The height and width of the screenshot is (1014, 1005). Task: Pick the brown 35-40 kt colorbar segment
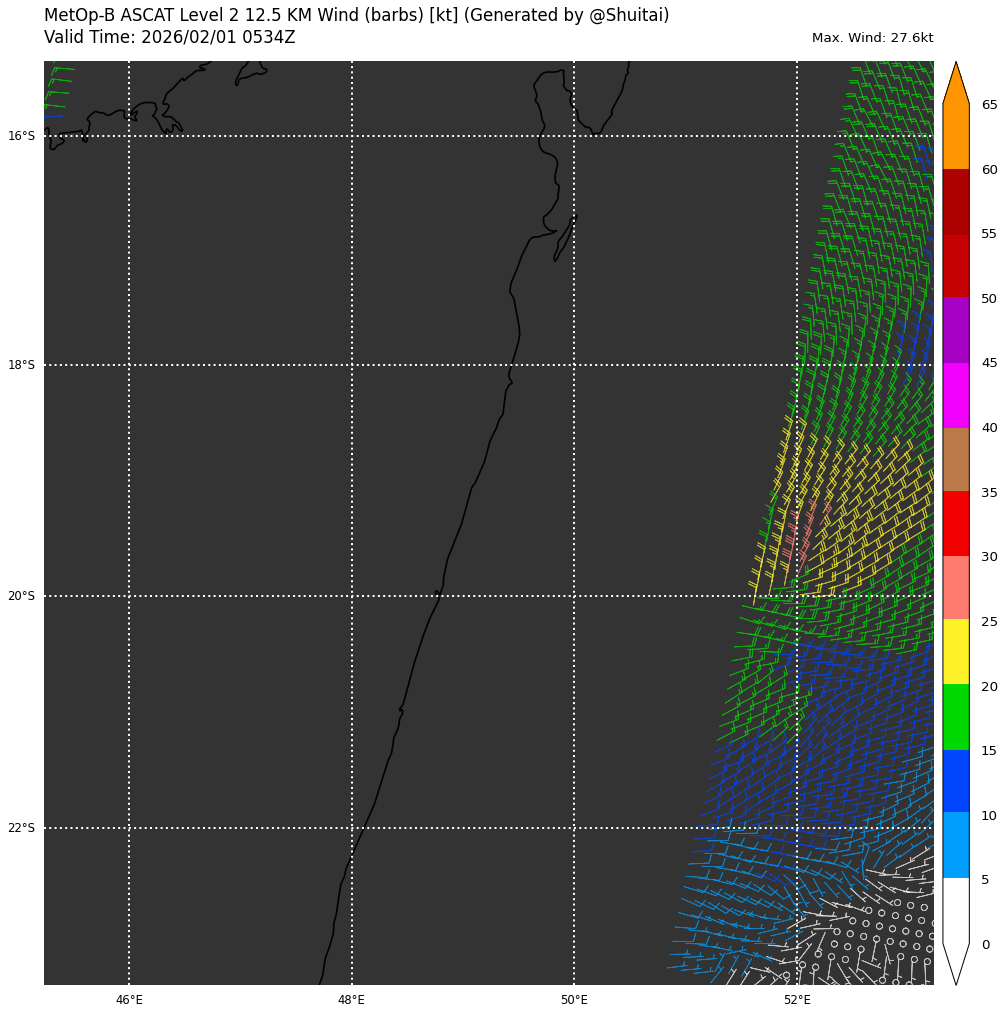pyautogui.click(x=955, y=459)
